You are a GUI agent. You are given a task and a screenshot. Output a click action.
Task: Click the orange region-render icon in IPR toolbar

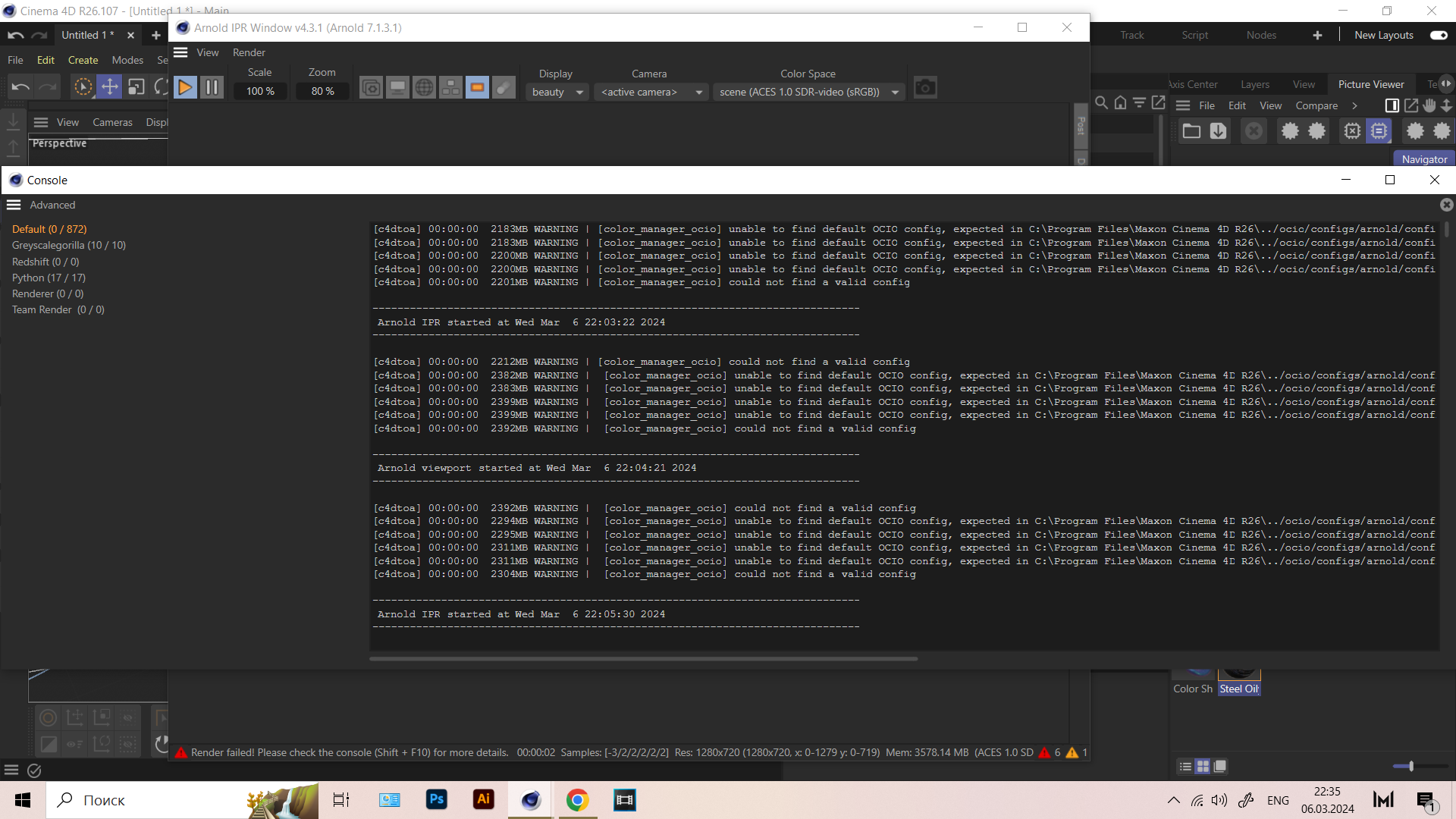[x=477, y=88]
